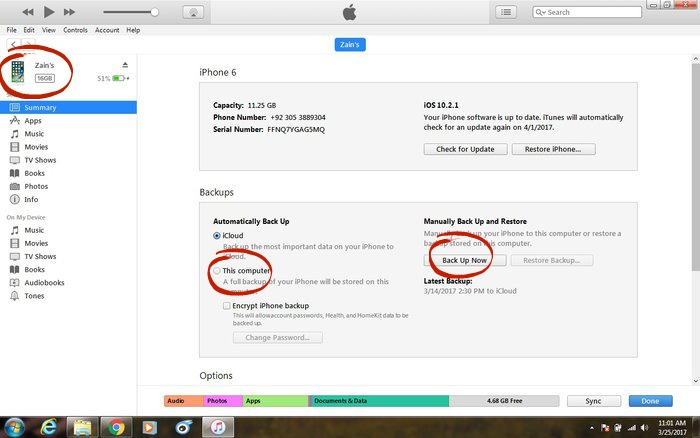Open the media player taskbar icon

pyautogui.click(x=150, y=428)
